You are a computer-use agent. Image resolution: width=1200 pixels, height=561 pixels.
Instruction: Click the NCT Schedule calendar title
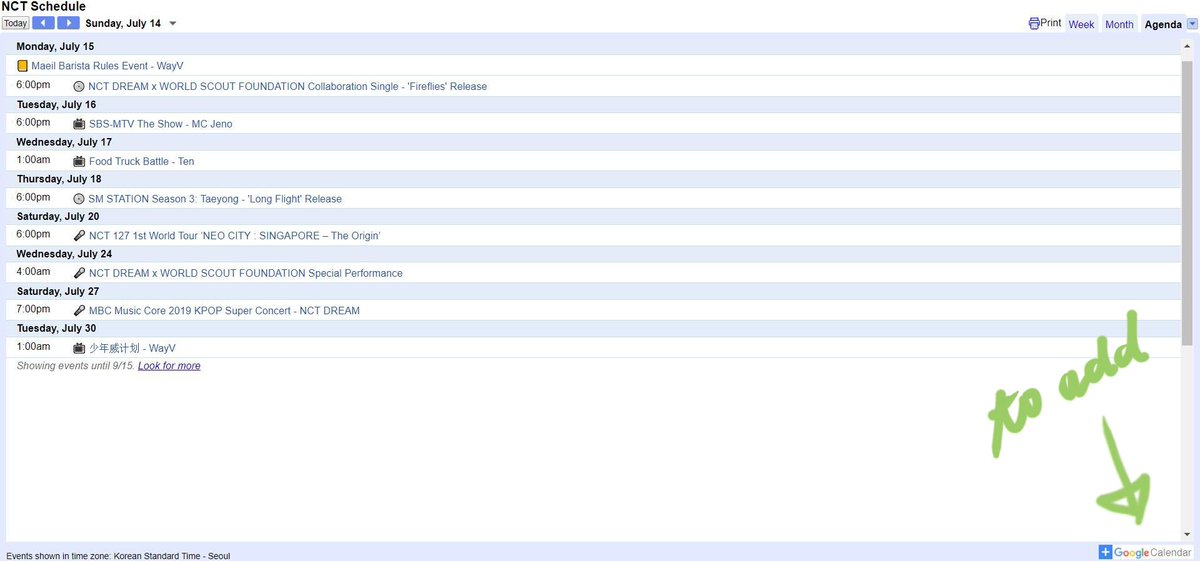tap(43, 7)
